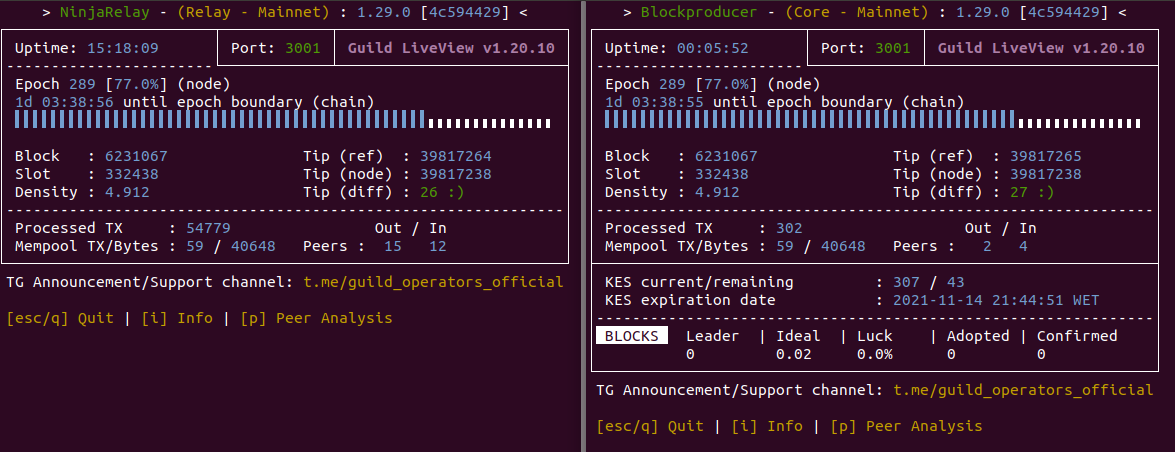The width and height of the screenshot is (1175, 452).
Task: Select Tip (ref) value 39817264
Action: [456, 156]
